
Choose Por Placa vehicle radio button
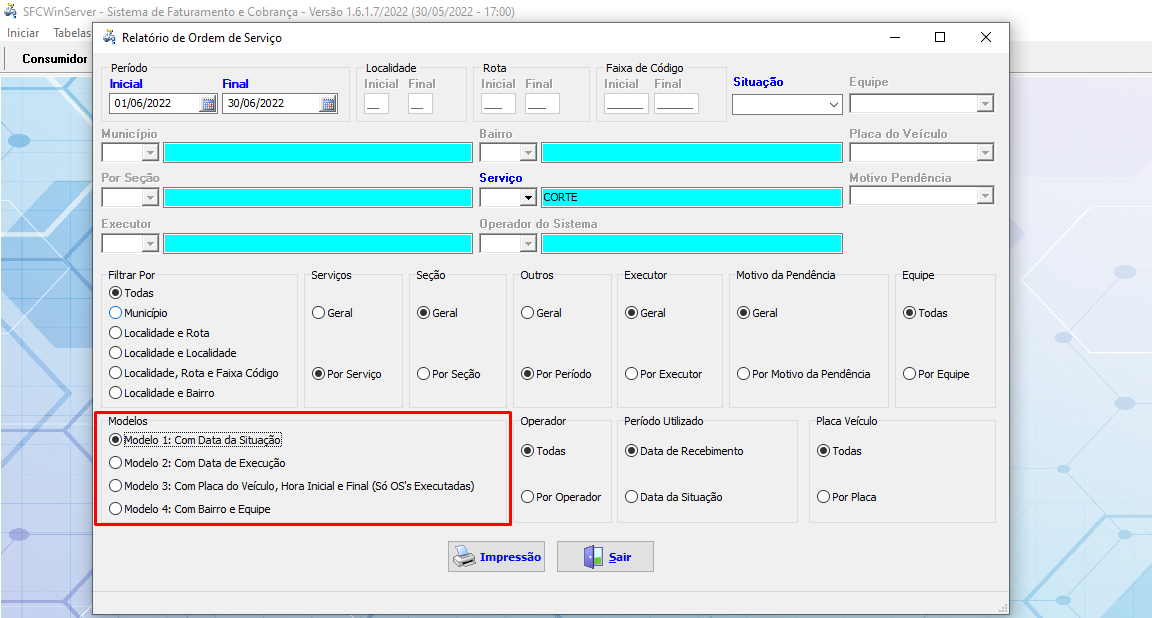pyautogui.click(x=823, y=497)
